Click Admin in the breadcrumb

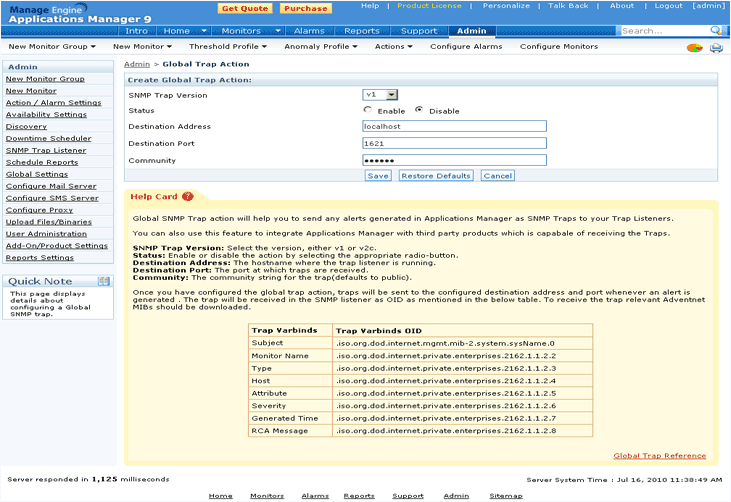click(x=137, y=64)
